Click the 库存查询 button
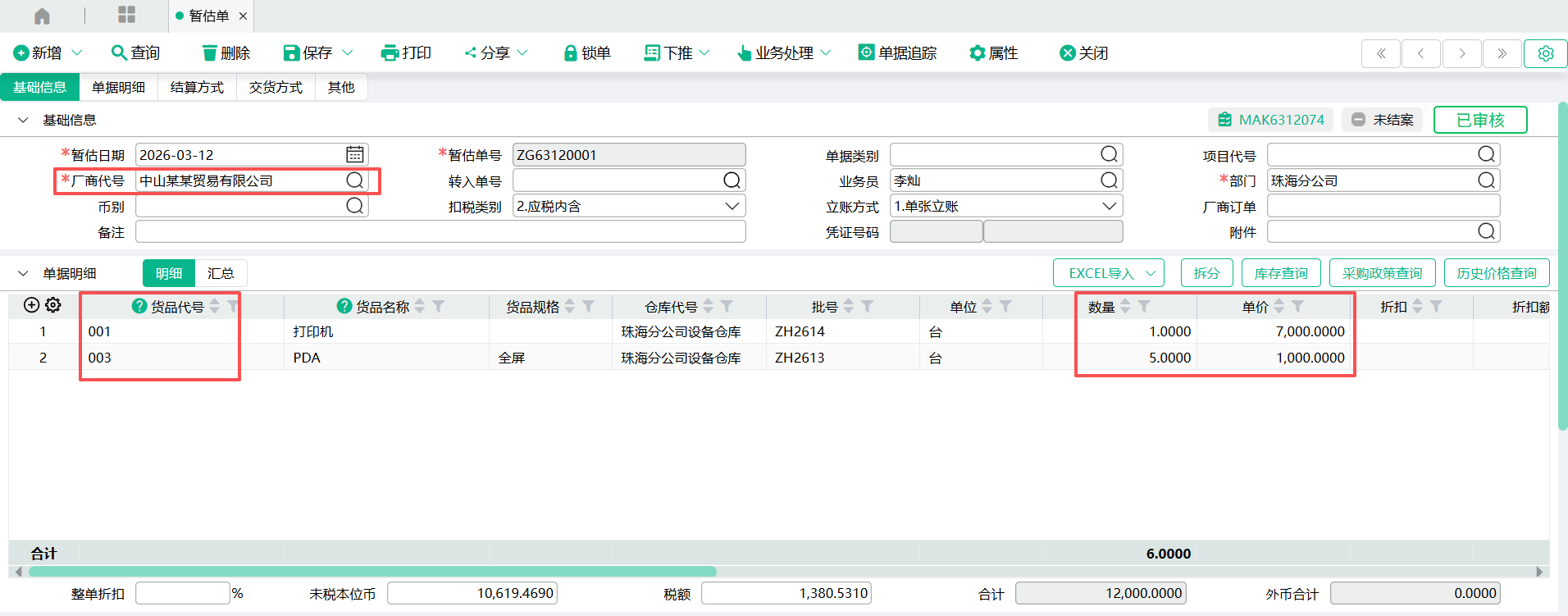The image size is (1568, 616). 1280,273
